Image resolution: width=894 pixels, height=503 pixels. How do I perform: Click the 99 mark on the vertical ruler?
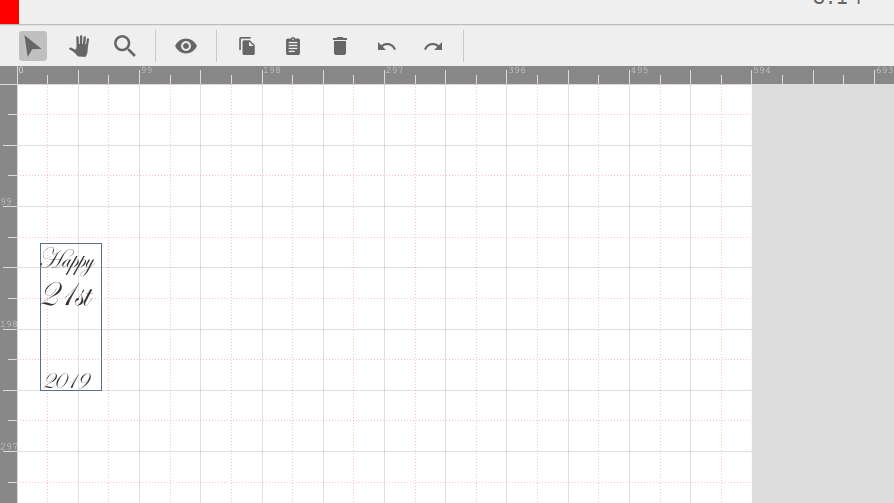pos(7,202)
